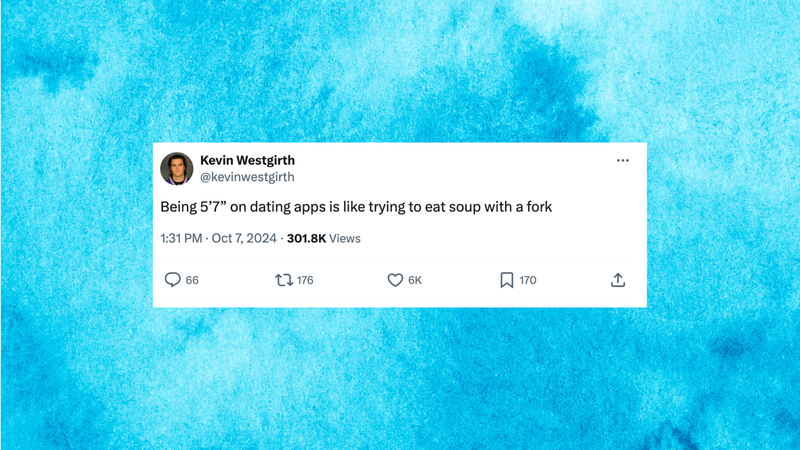Click the repost arrows icon
Image resolution: width=800 pixels, height=450 pixels.
[x=284, y=280]
